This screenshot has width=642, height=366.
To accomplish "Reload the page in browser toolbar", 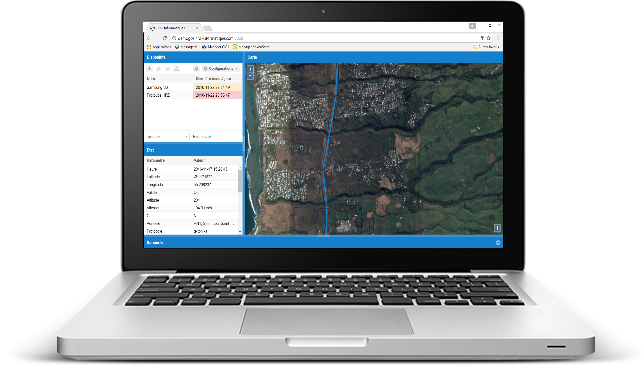I will pos(165,38).
